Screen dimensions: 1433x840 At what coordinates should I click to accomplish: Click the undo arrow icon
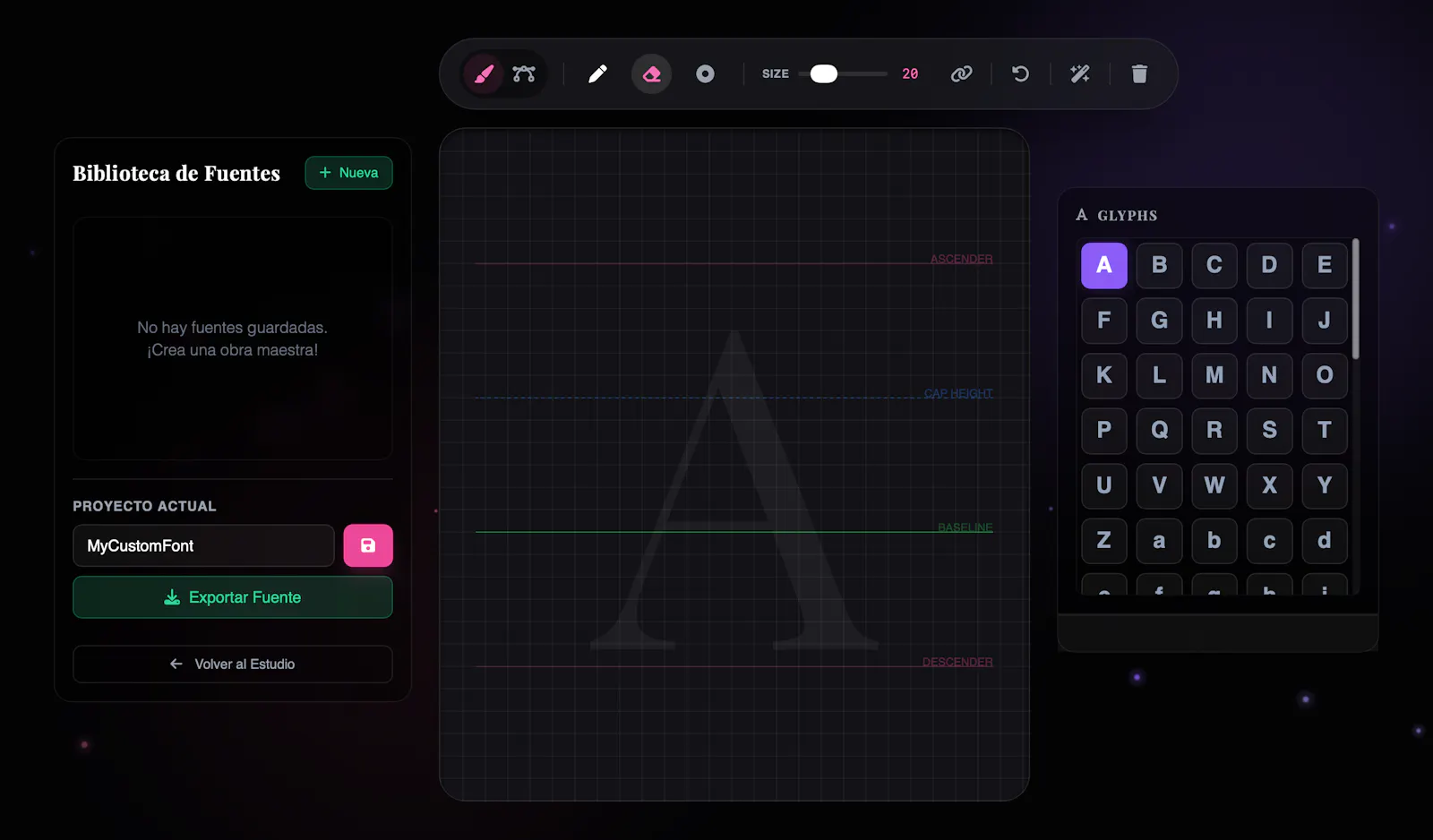1020,73
